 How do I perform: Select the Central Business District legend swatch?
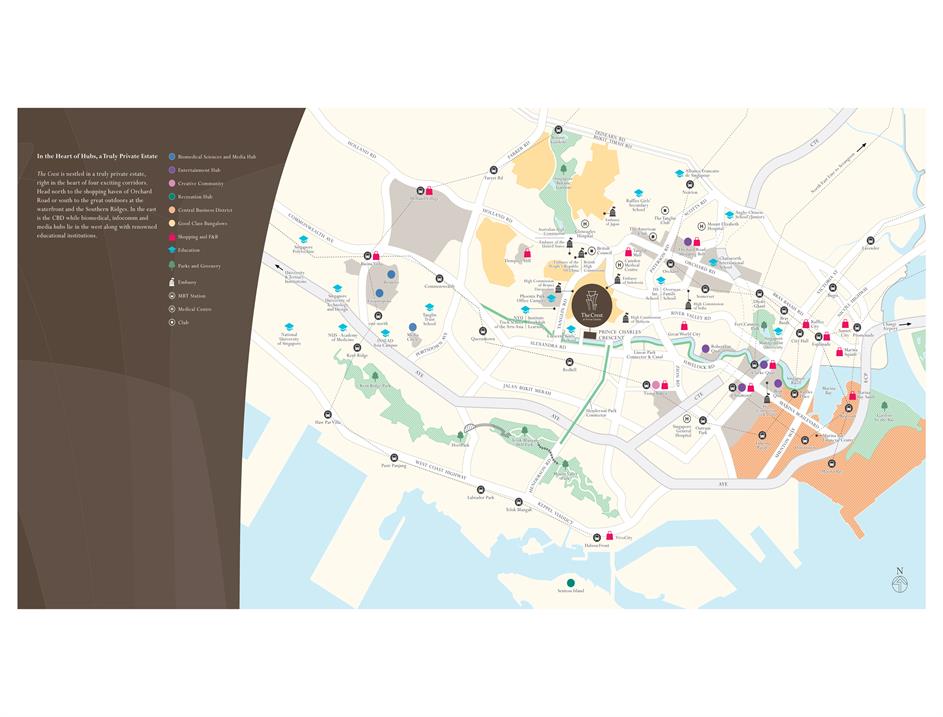pos(172,211)
